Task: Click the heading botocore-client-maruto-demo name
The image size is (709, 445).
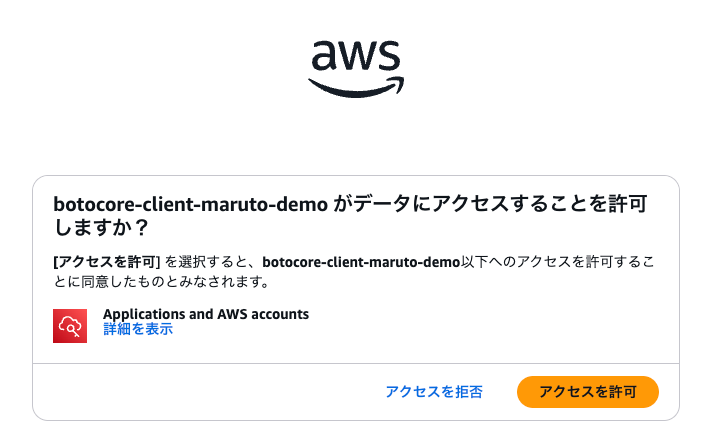Action: click(190, 204)
